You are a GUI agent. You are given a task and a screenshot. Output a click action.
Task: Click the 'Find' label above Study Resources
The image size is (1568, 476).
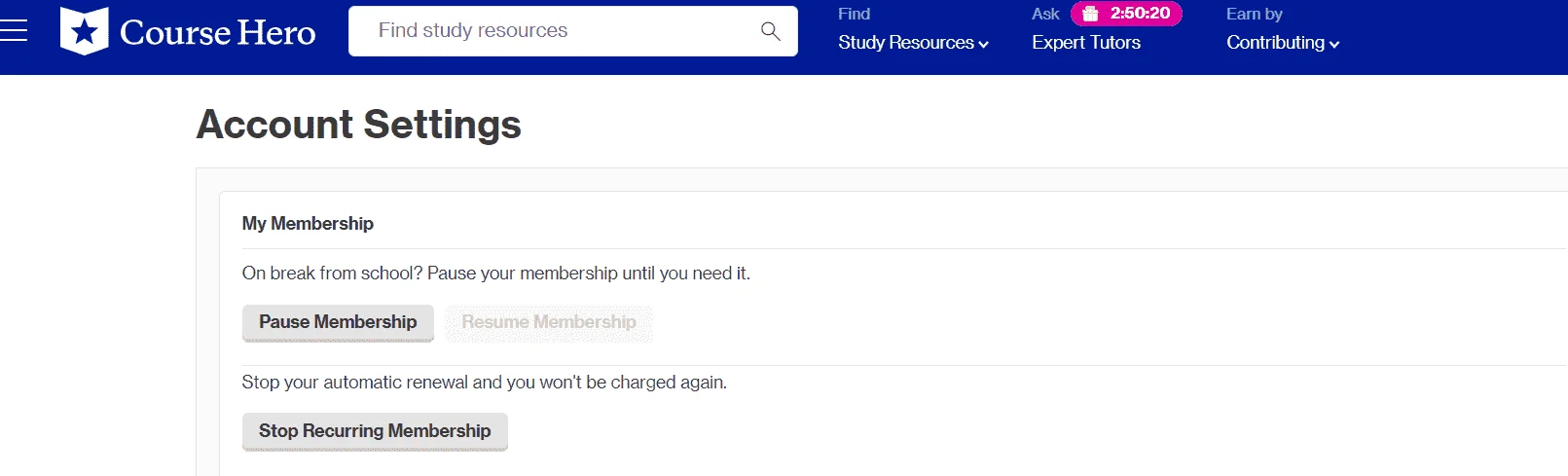click(855, 14)
